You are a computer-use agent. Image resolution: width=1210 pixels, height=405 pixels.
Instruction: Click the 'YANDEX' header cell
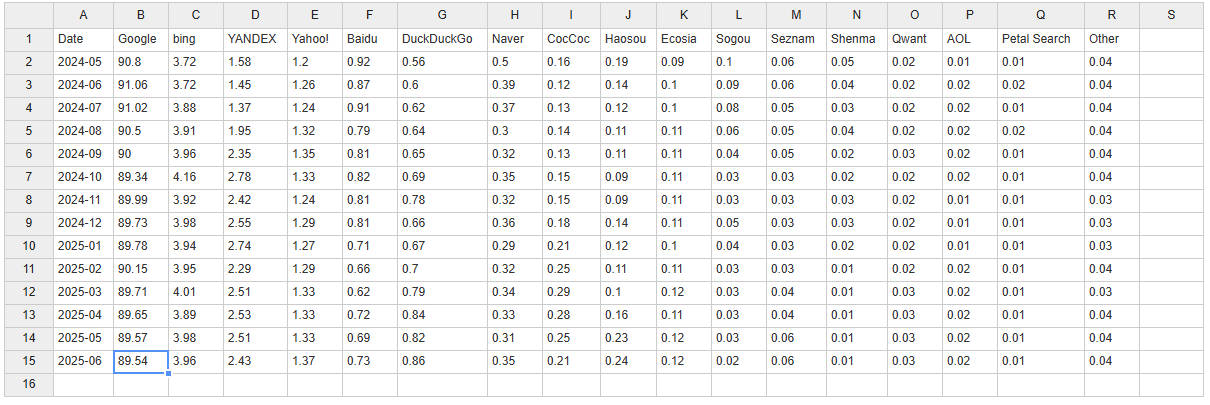pyautogui.click(x=255, y=39)
